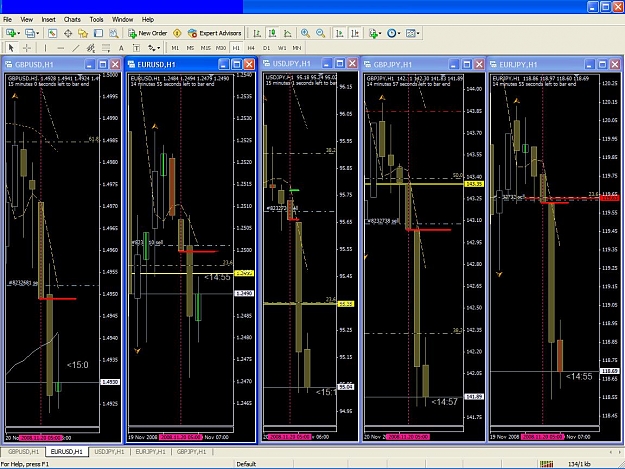Switch to MN timeframe
The width and height of the screenshot is (625, 469).
pos(297,48)
